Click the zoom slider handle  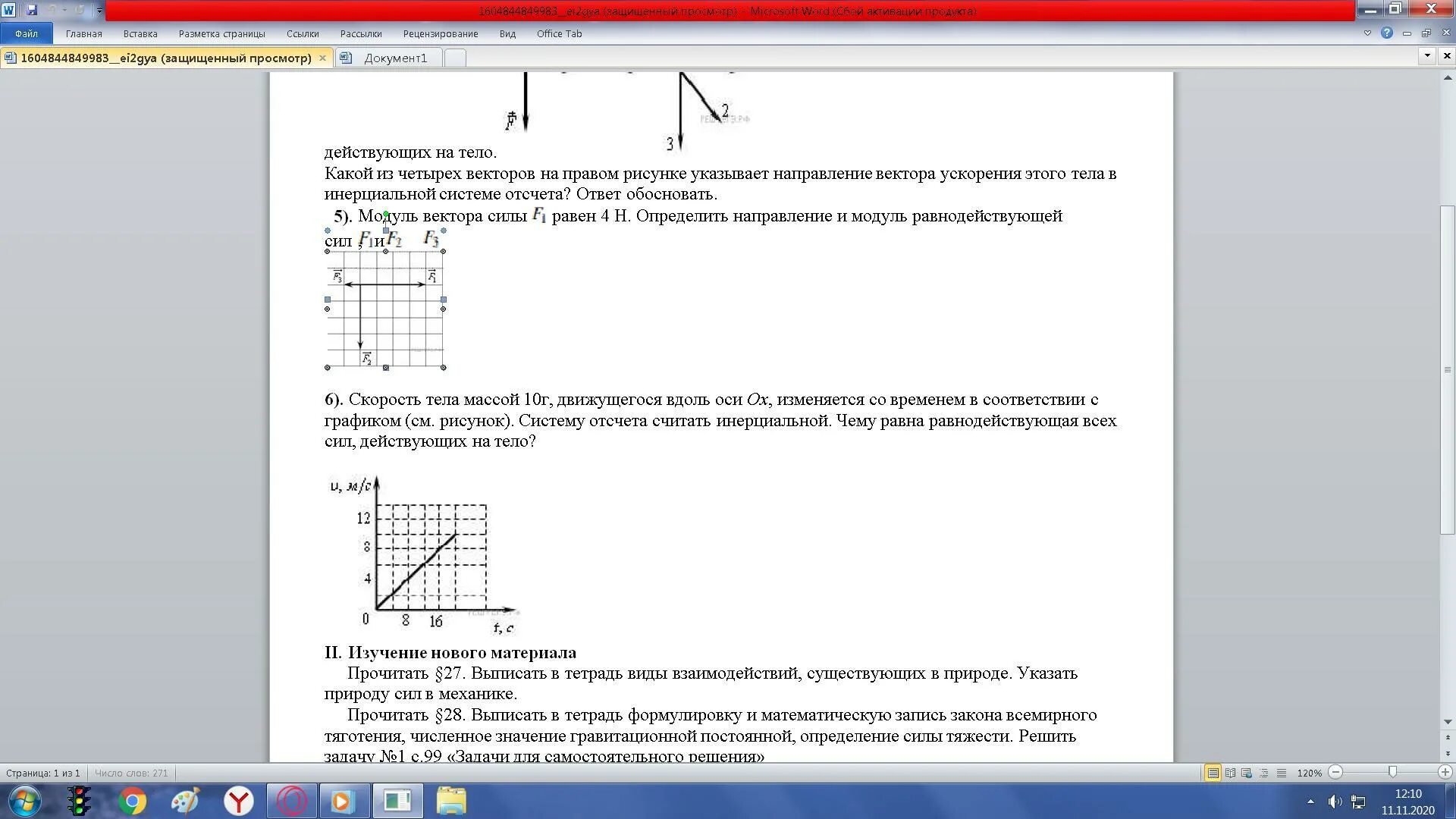[1392, 772]
